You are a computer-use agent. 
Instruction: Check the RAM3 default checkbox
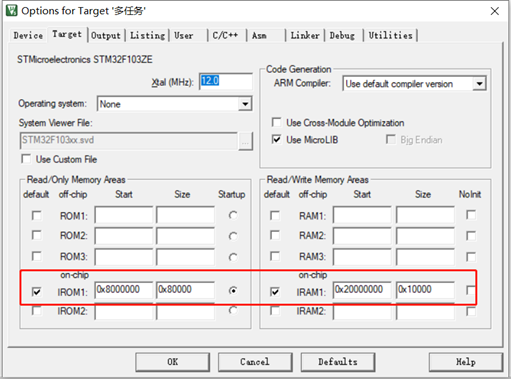[x=275, y=256]
